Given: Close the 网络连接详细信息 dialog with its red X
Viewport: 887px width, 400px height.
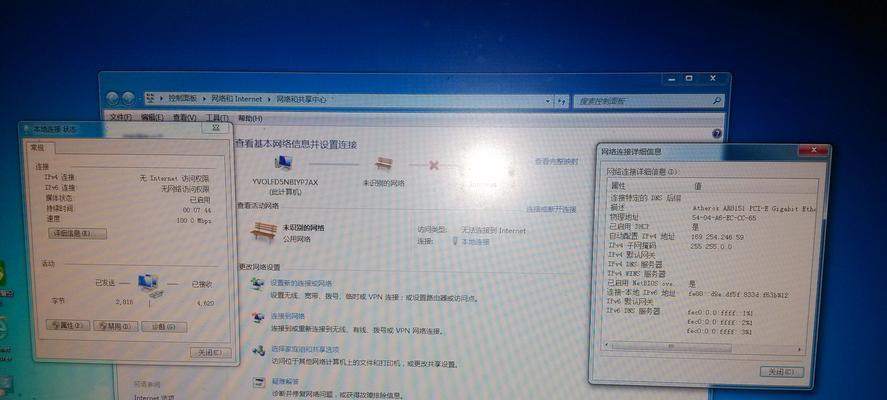Looking at the screenshot, I should (813, 150).
